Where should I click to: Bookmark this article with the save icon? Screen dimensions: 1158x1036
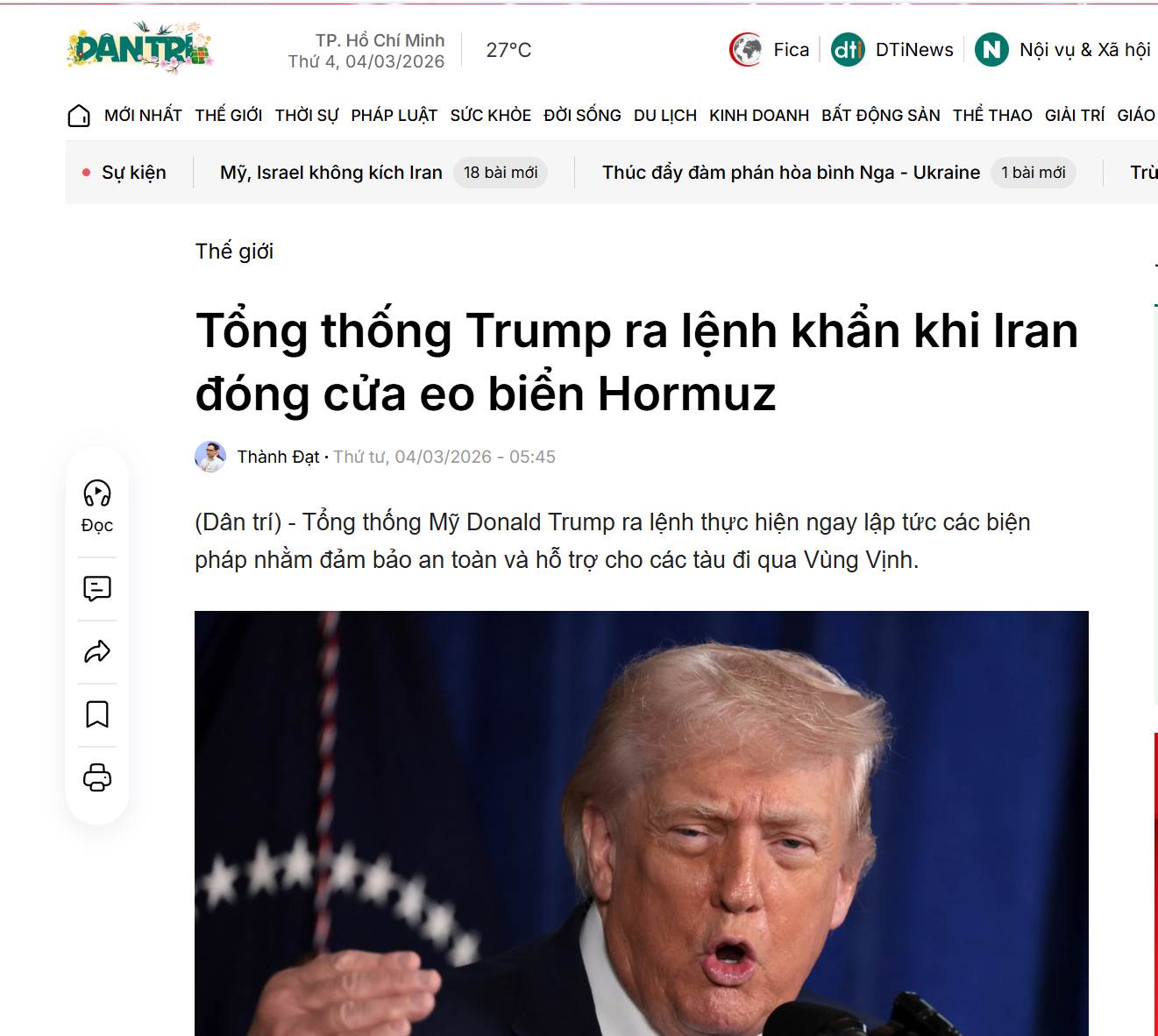coord(97,714)
